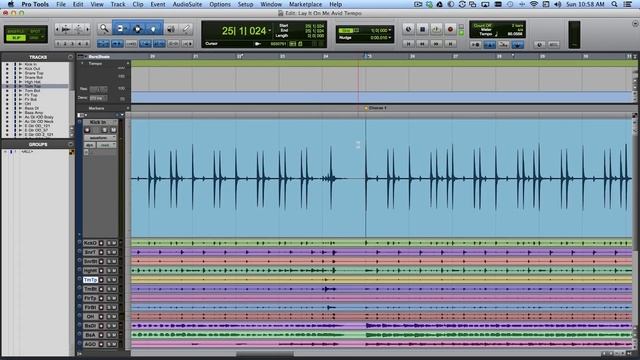Mute the Kick In track

point(113,130)
